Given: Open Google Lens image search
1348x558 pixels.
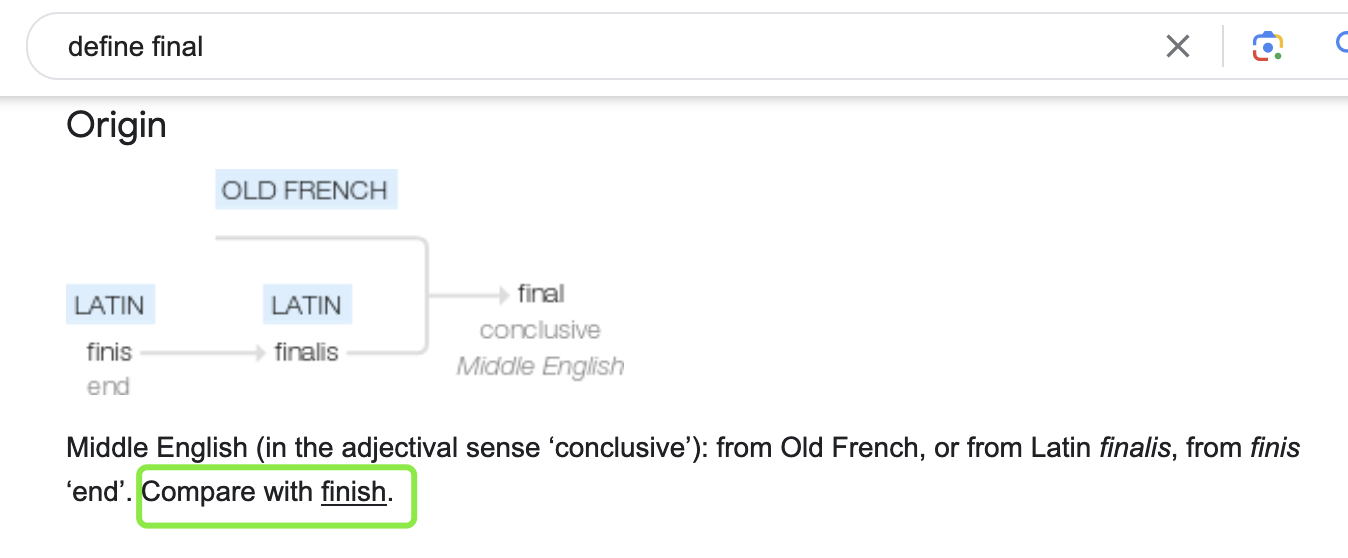Looking at the screenshot, I should point(1267,46).
